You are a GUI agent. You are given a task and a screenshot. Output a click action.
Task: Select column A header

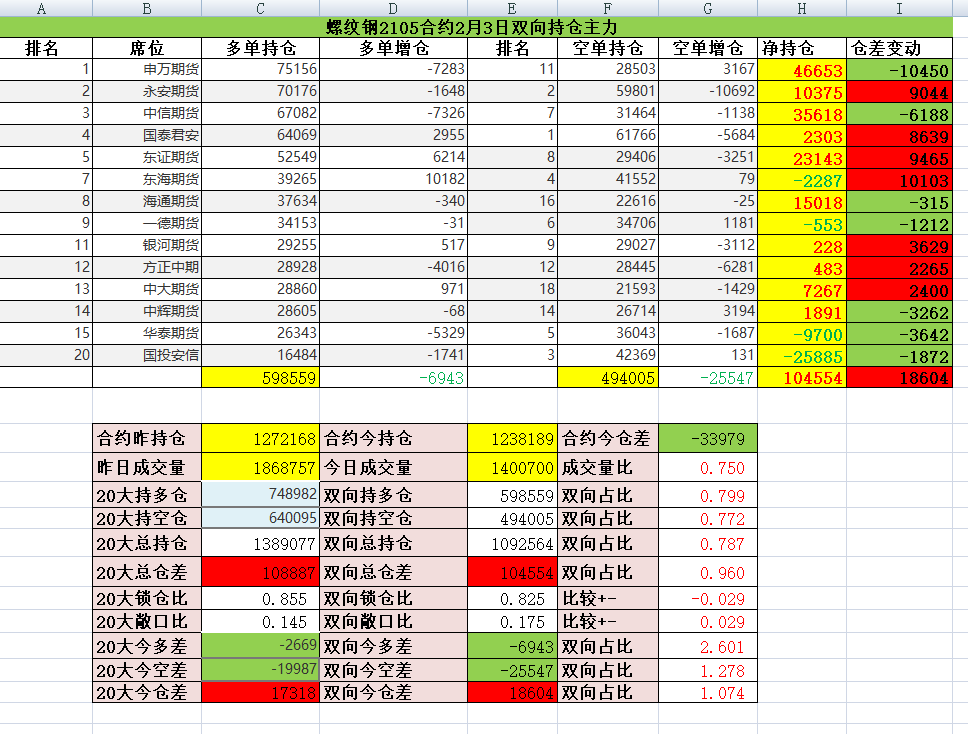(46, 8)
